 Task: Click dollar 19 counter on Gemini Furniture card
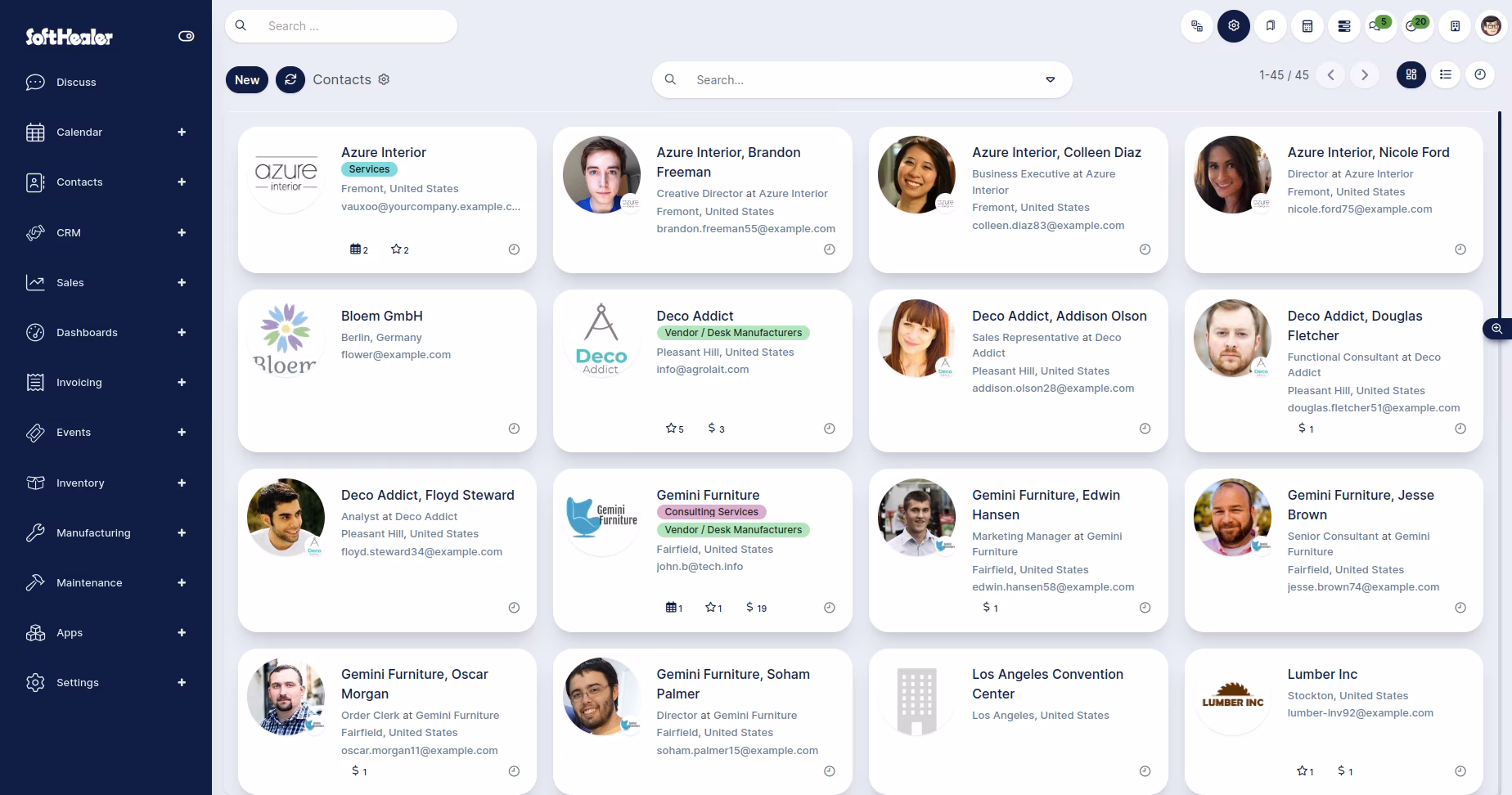coord(757,608)
